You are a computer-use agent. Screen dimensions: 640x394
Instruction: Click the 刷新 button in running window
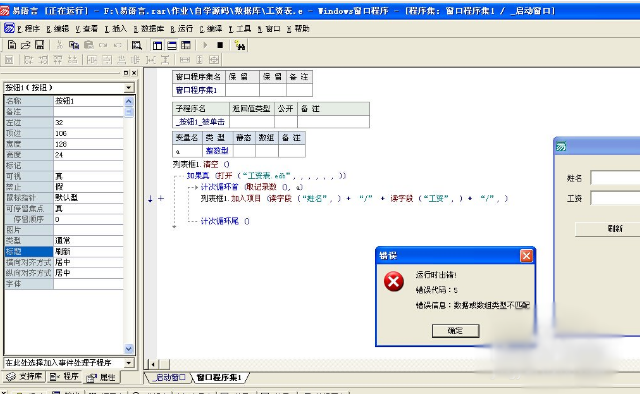(x=608, y=229)
